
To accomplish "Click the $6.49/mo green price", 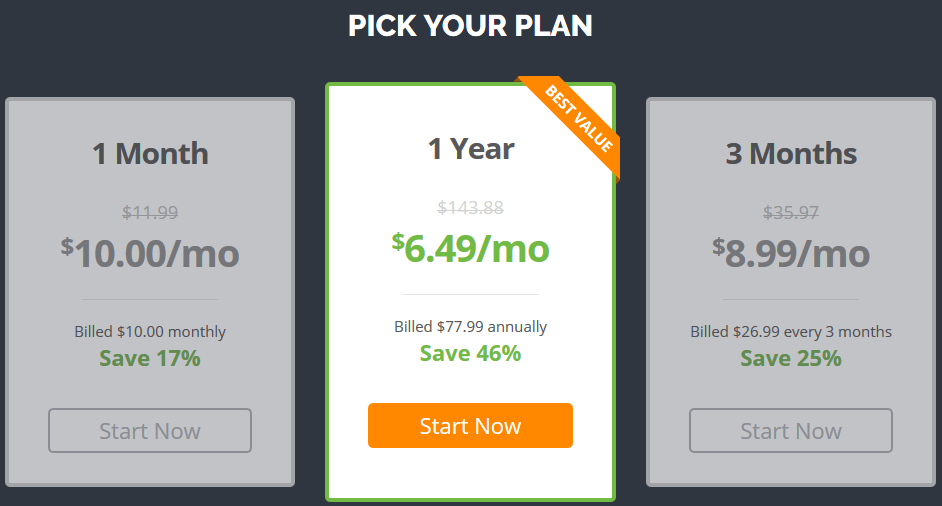I will 470,248.
